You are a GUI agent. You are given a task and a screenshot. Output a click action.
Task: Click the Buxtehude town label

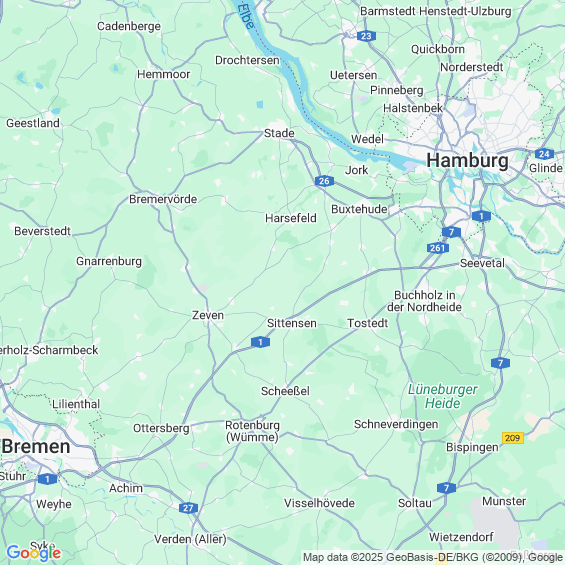pos(359,209)
